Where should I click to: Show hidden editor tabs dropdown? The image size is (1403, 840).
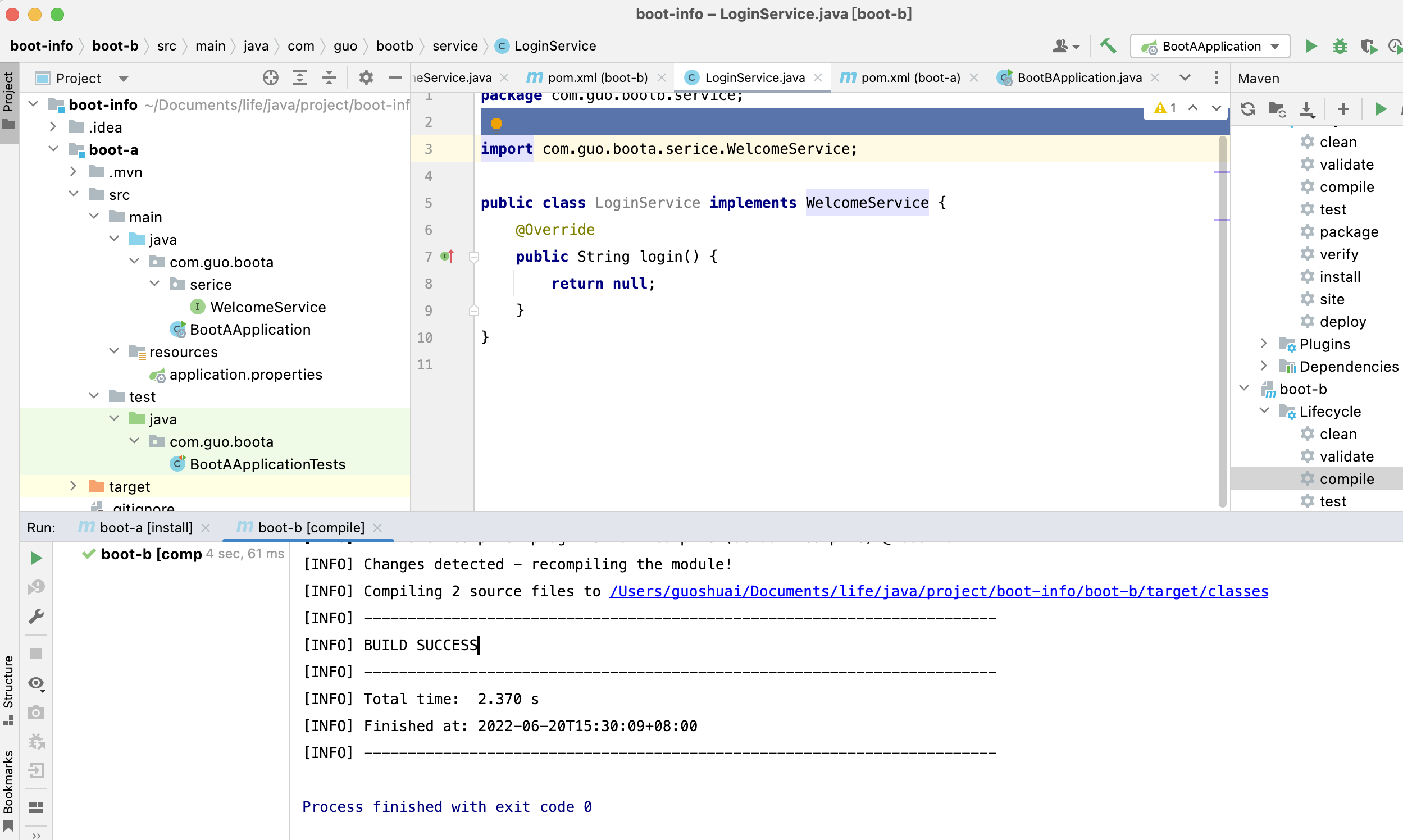pos(1185,77)
